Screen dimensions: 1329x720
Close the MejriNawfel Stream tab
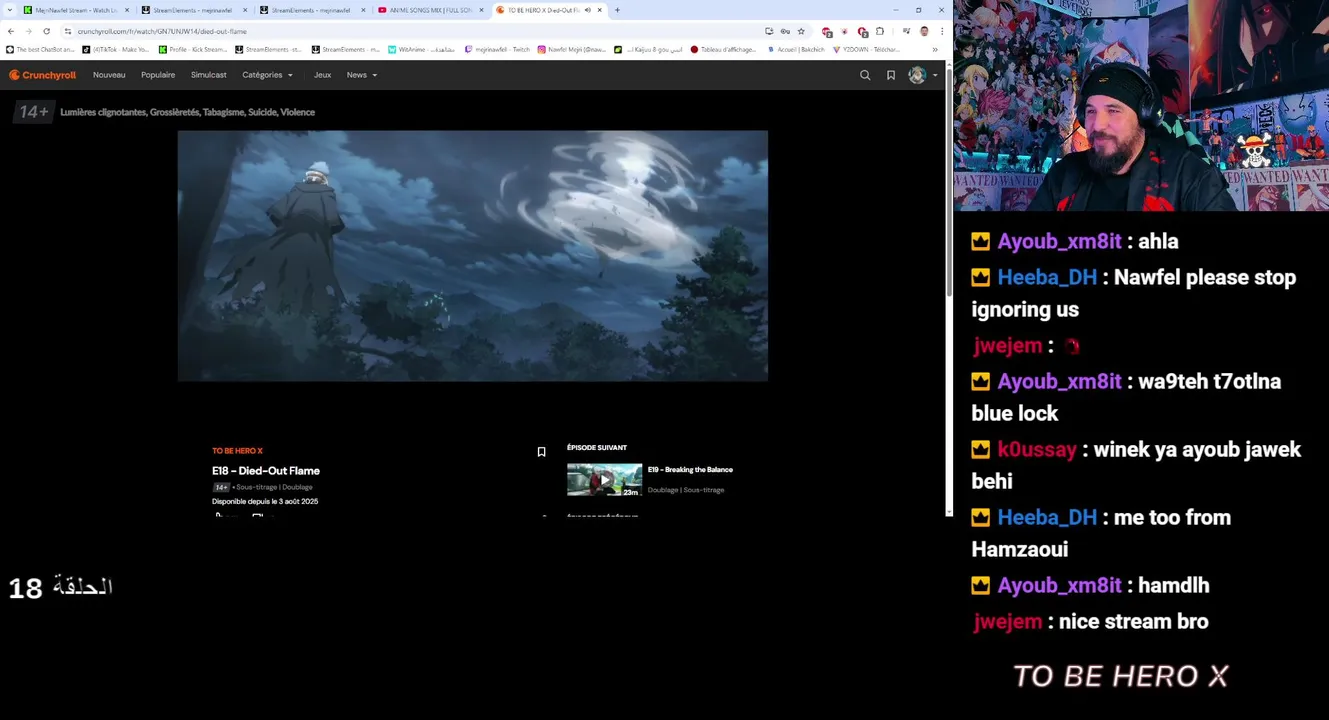(127, 10)
